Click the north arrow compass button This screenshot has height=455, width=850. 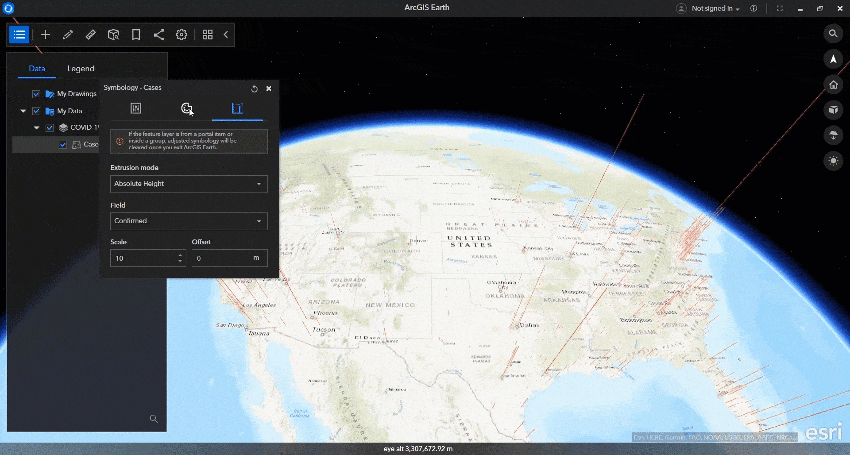[x=833, y=59]
